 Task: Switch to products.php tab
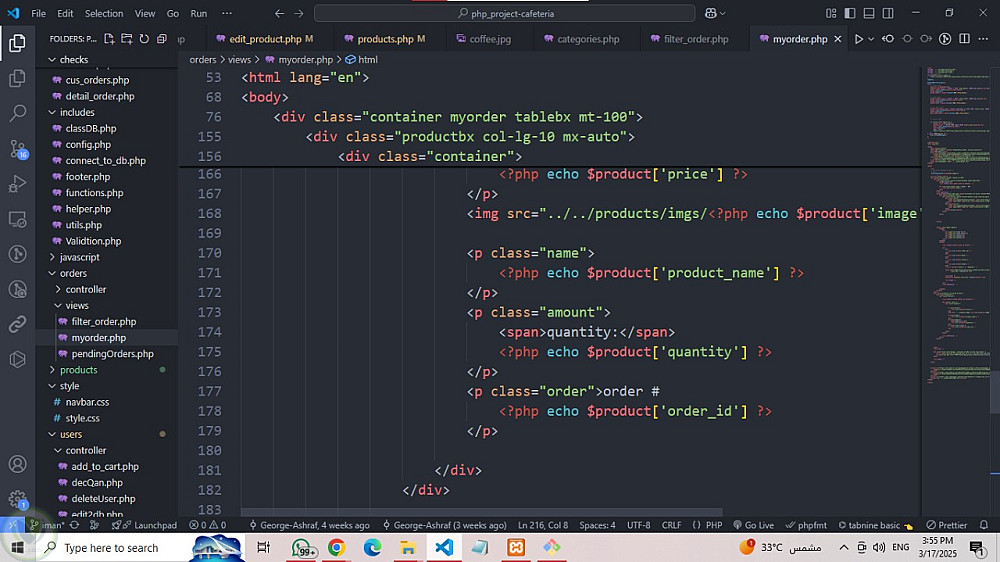tap(385, 39)
